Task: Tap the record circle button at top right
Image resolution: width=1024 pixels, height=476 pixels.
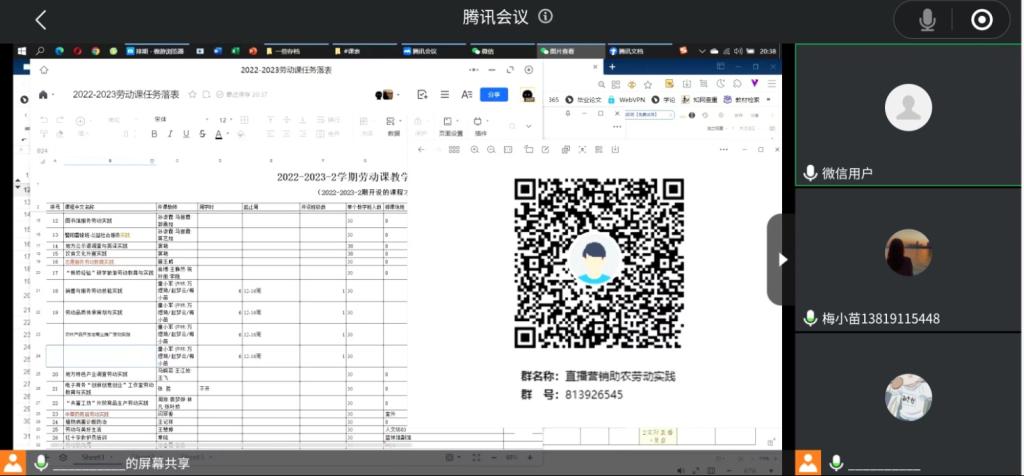Action: tap(982, 20)
